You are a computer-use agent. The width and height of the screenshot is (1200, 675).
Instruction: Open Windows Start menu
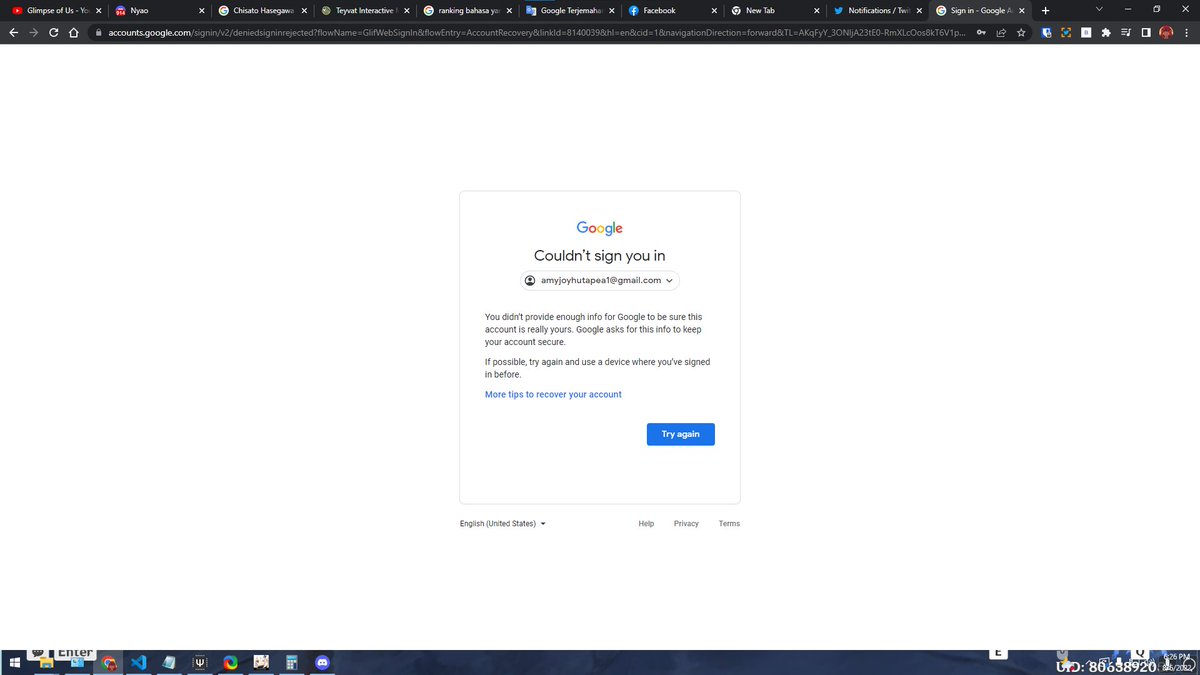click(x=15, y=663)
